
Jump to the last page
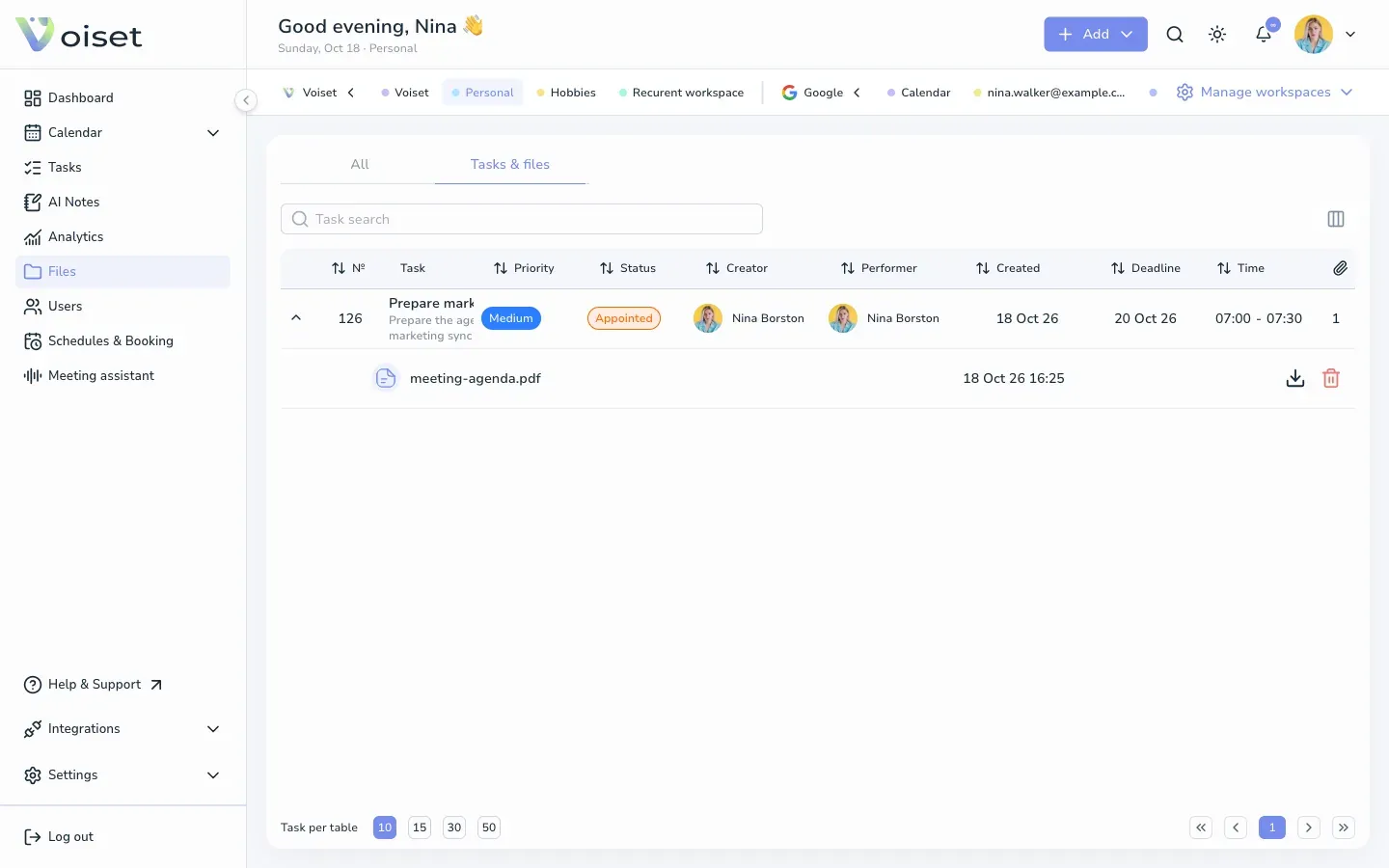[x=1344, y=827]
